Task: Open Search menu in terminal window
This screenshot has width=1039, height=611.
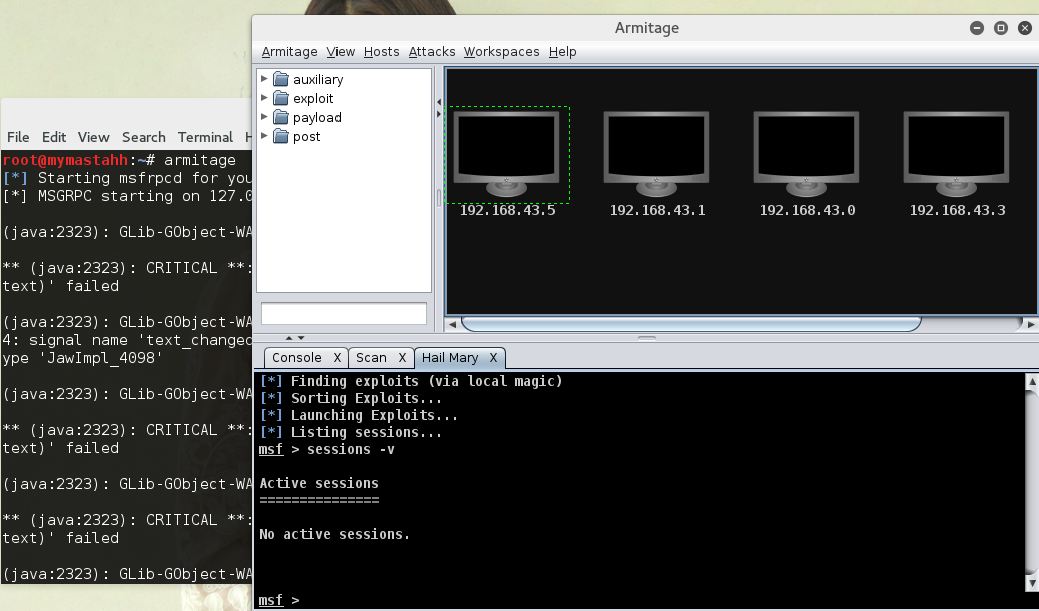Action: coord(144,137)
